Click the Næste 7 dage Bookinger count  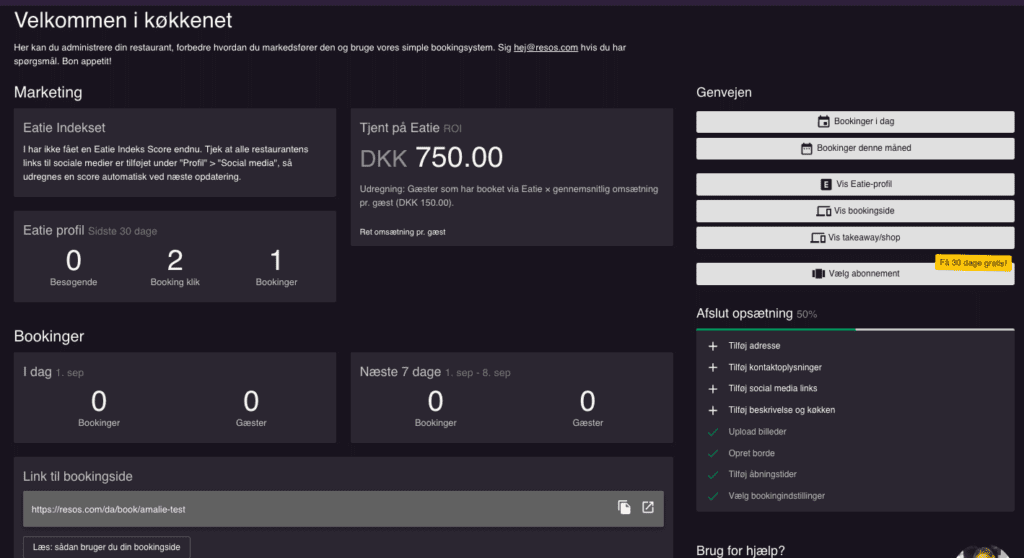(436, 401)
